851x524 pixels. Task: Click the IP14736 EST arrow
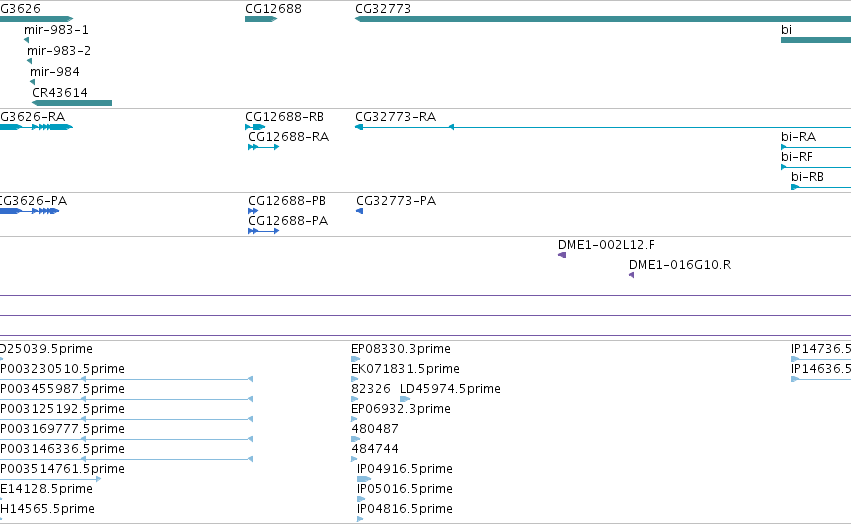click(821, 359)
